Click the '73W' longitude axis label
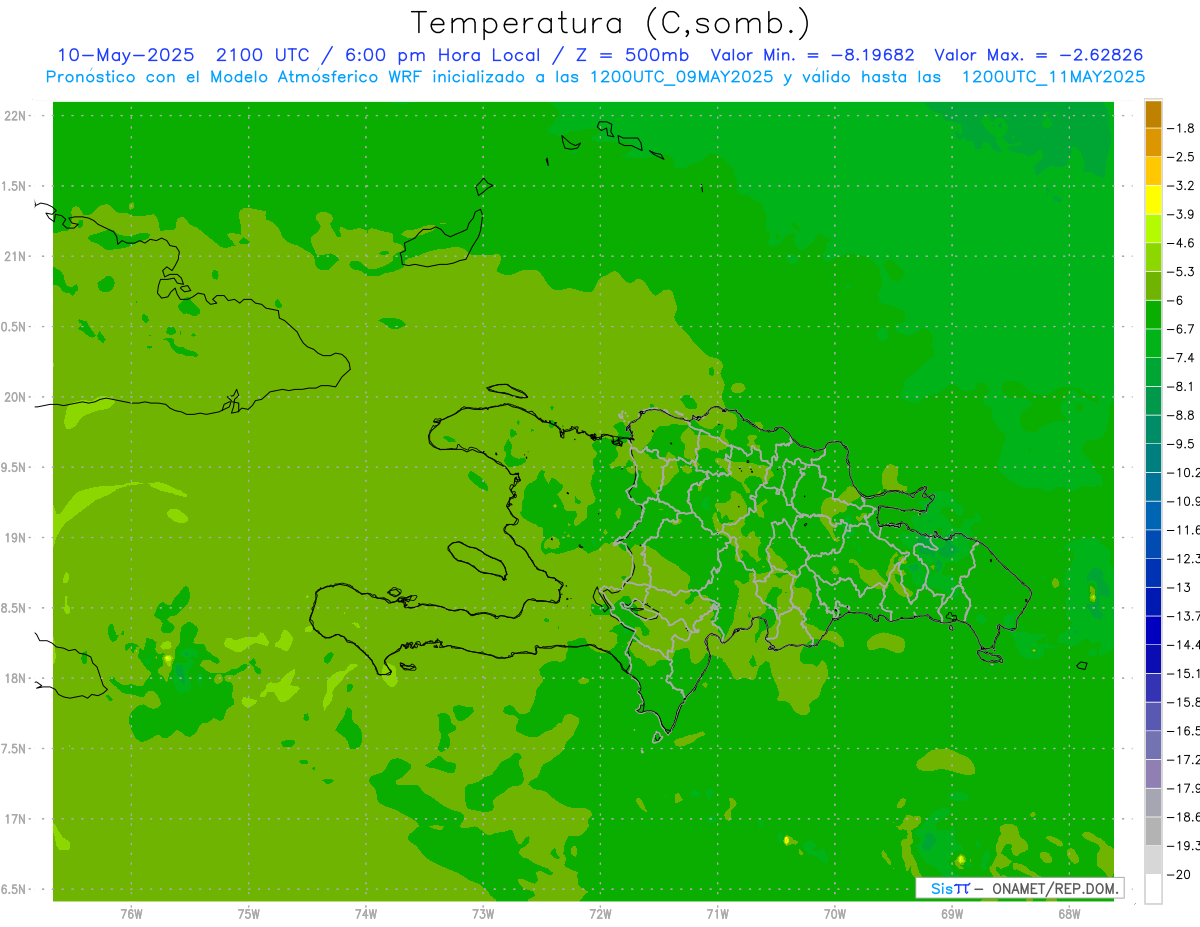The image size is (1200, 927). pyautogui.click(x=483, y=913)
